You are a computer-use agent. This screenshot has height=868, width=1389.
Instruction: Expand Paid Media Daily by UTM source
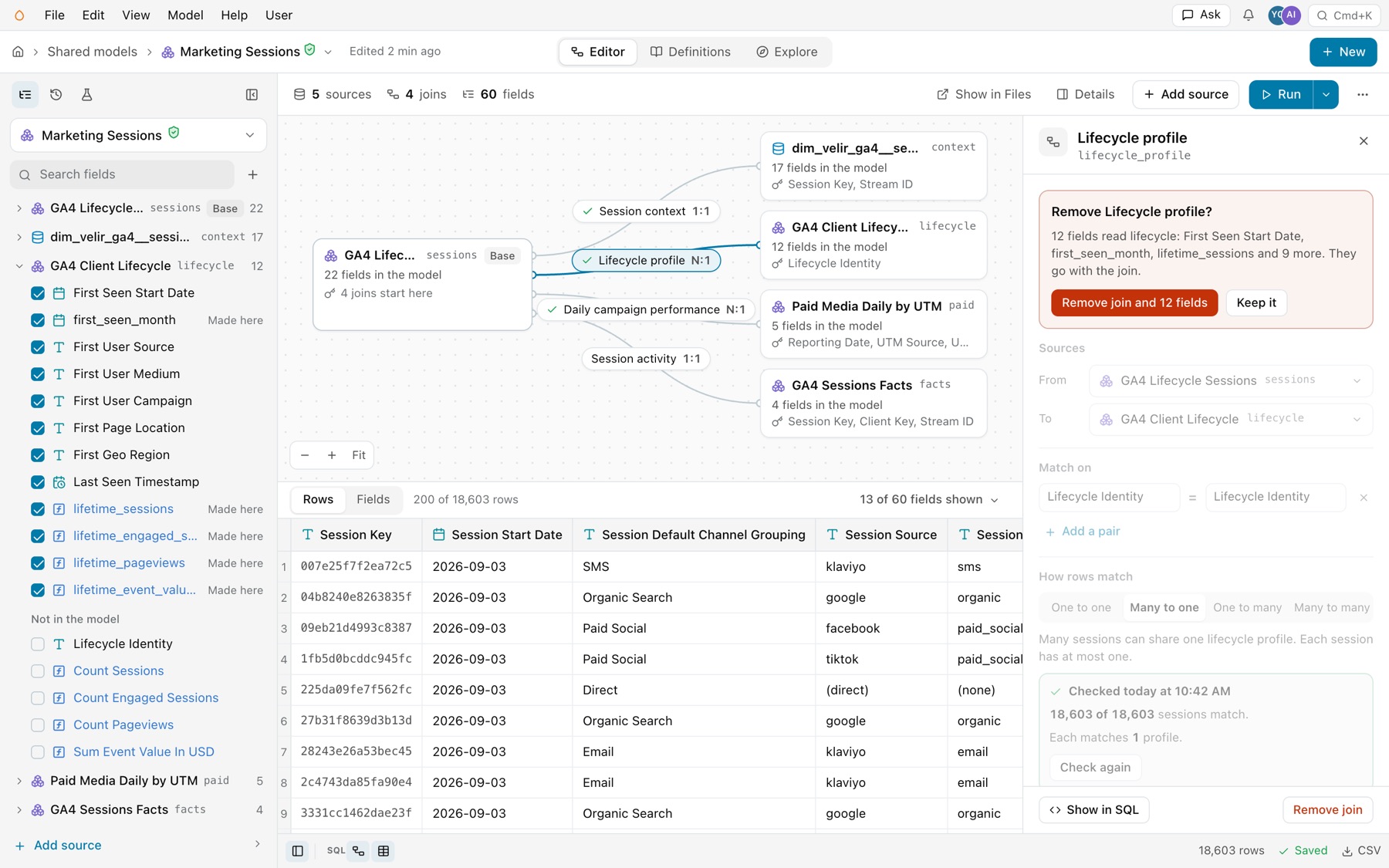pos(19,781)
